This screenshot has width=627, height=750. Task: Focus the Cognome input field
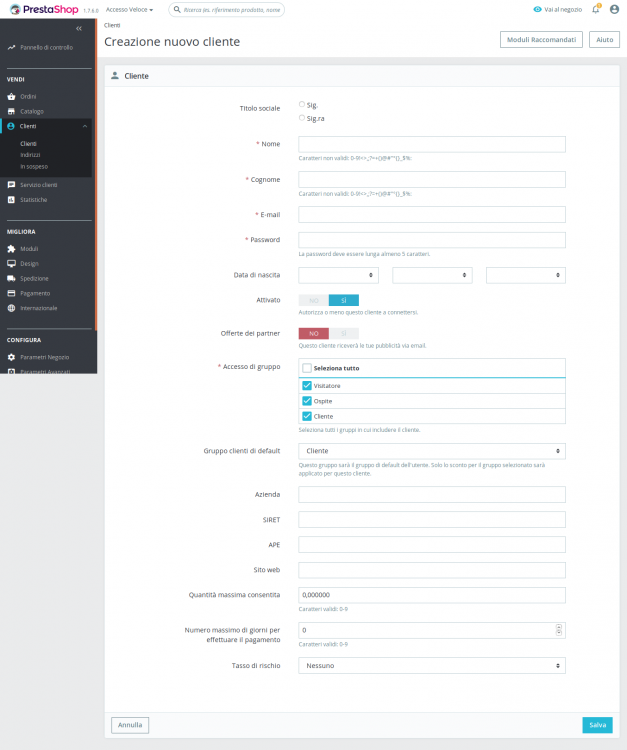click(432, 179)
